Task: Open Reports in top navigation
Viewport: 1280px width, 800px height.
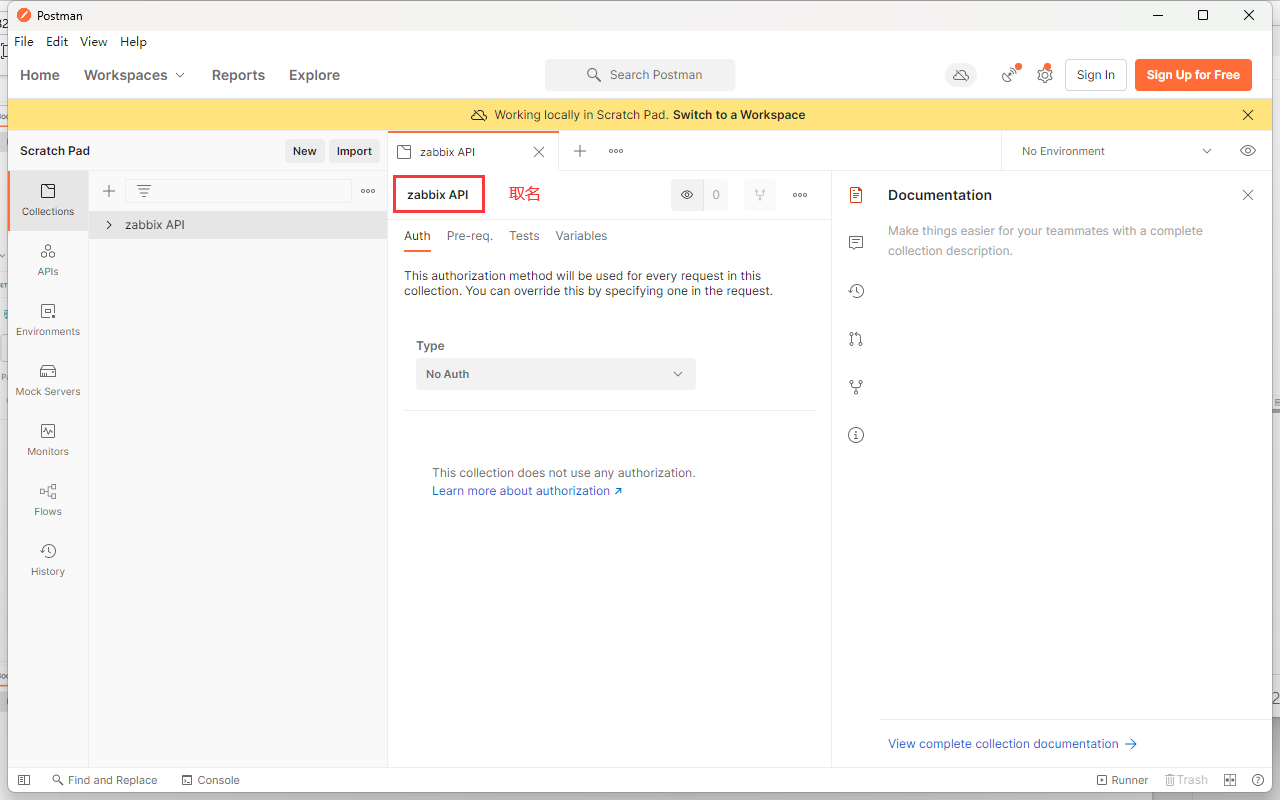Action: click(238, 75)
